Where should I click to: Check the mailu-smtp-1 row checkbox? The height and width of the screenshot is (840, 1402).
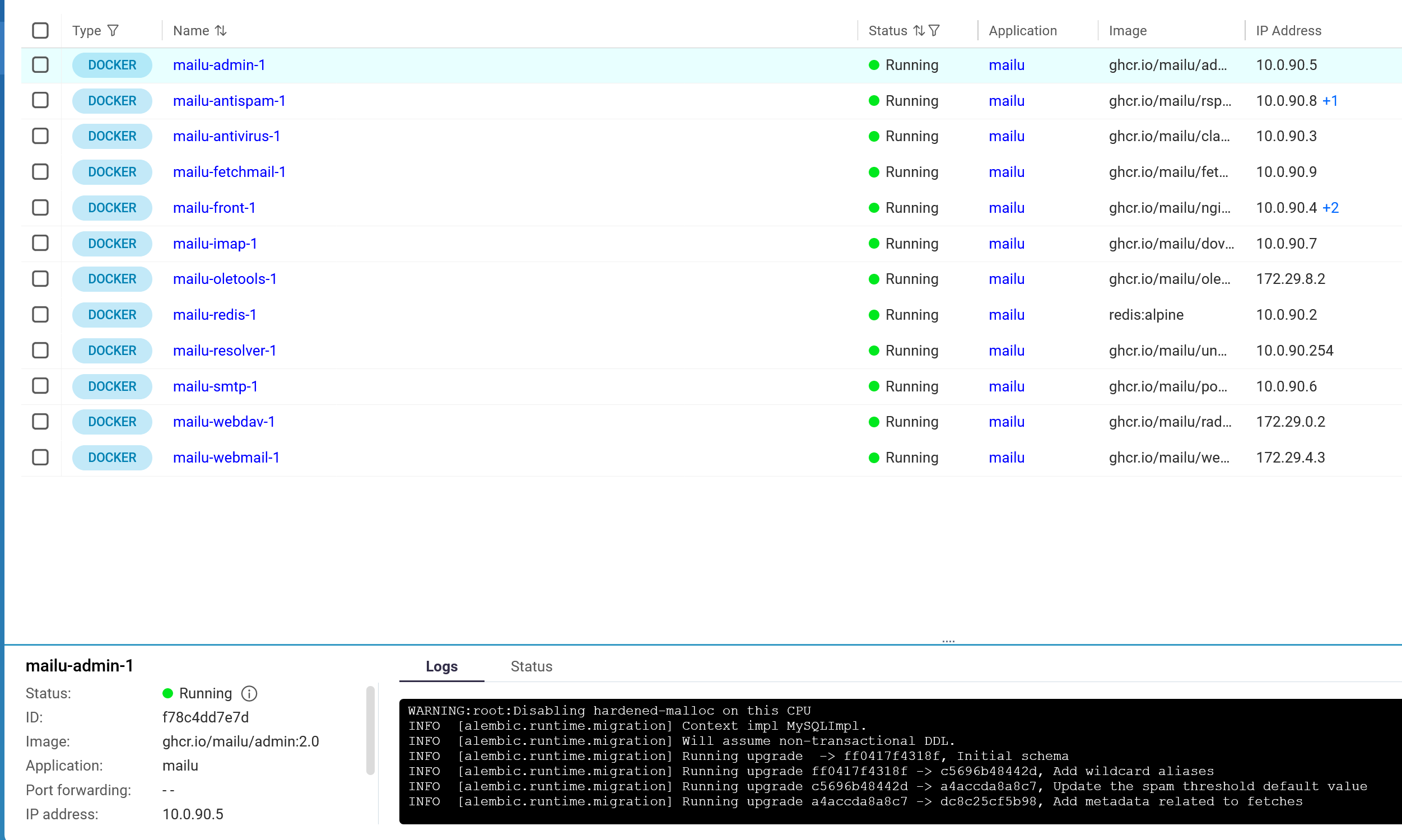click(40, 386)
